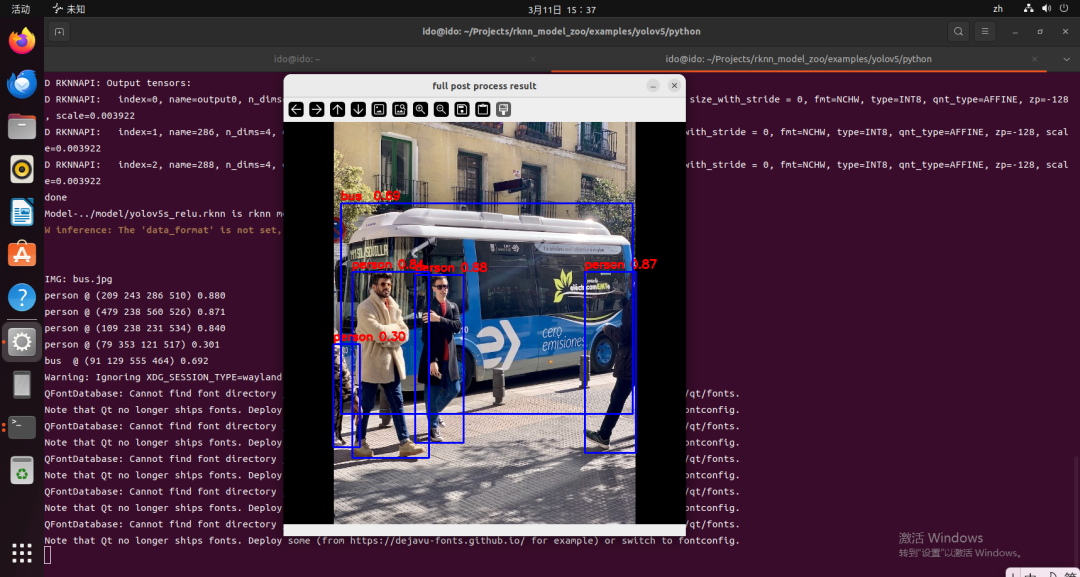Select the yolov5/python terminal tab

(798, 59)
